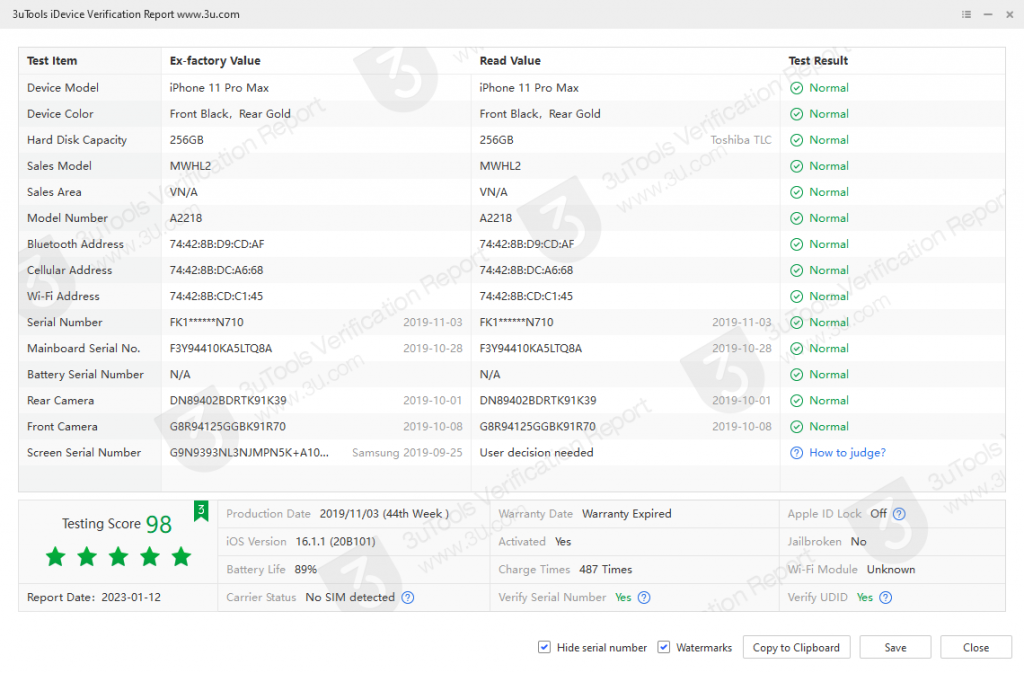1024x673 pixels.
Task: Click the Battery Life 89% value
Action: 306,569
